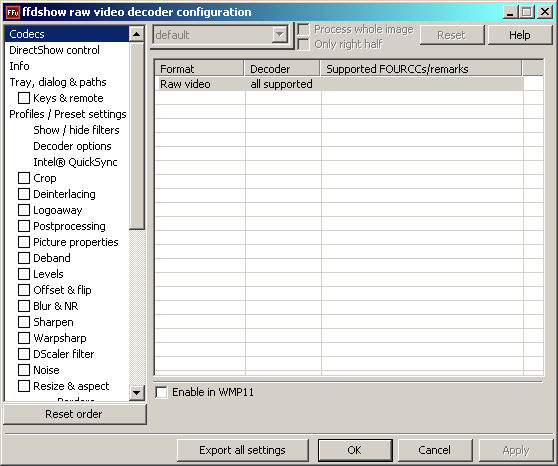558x466 pixels.
Task: Close the configuration window
Action: tap(545, 12)
